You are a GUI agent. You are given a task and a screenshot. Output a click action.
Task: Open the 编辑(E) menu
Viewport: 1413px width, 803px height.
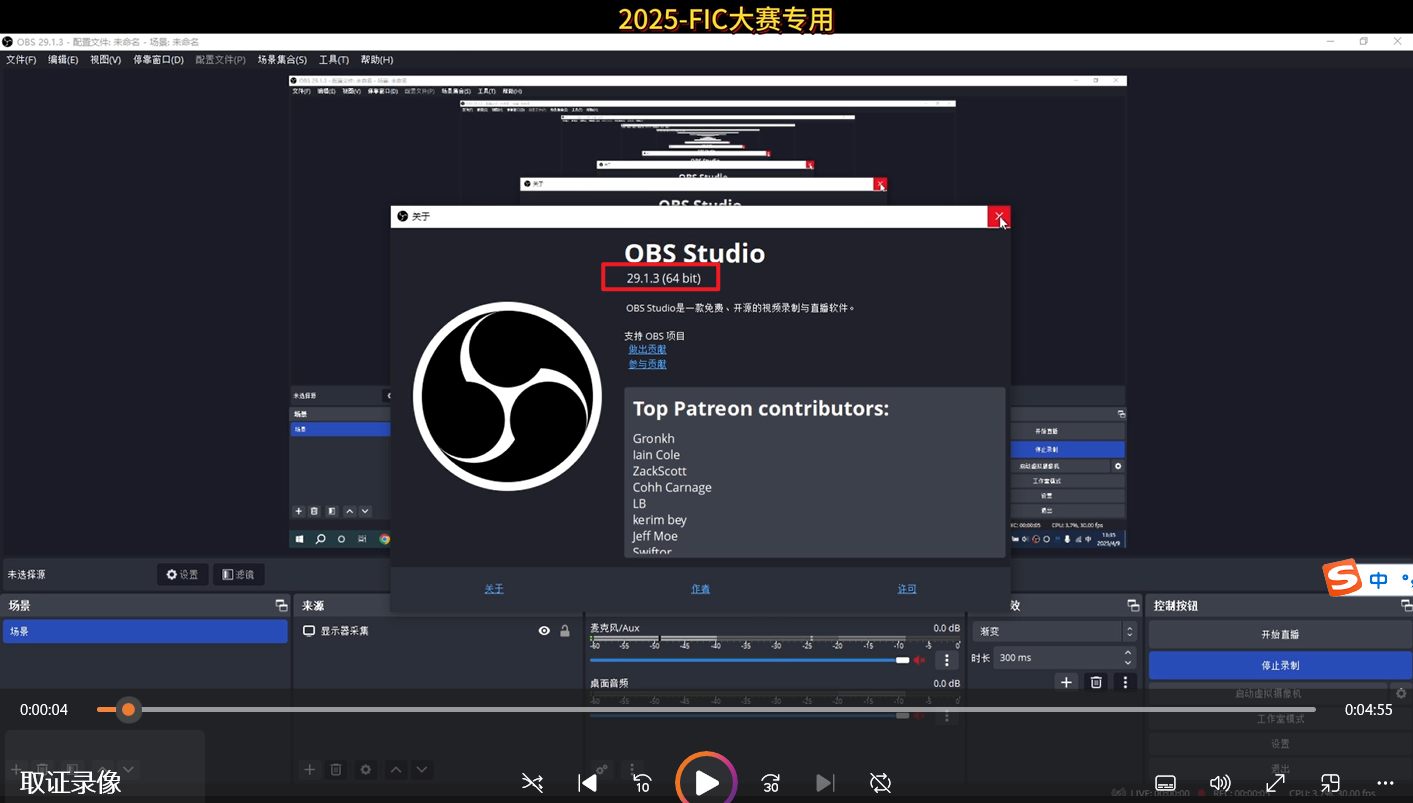point(63,60)
